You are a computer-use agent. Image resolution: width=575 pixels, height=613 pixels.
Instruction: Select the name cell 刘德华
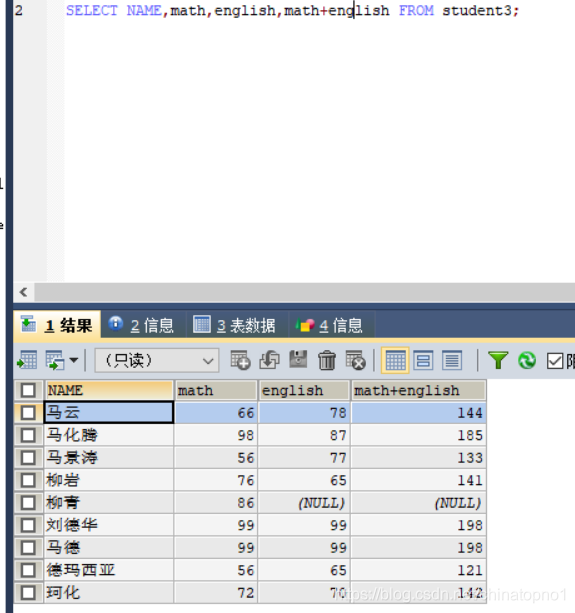coord(109,525)
